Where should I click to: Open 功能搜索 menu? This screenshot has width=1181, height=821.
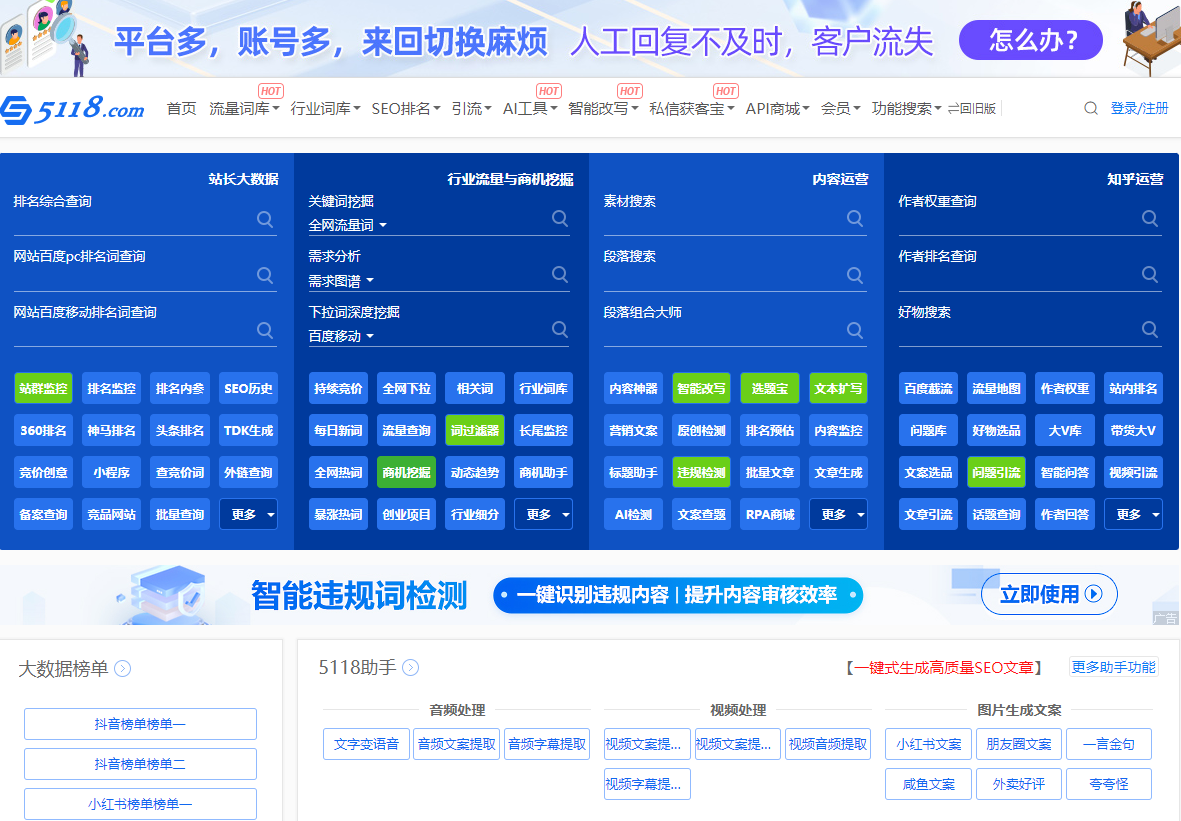pos(907,108)
